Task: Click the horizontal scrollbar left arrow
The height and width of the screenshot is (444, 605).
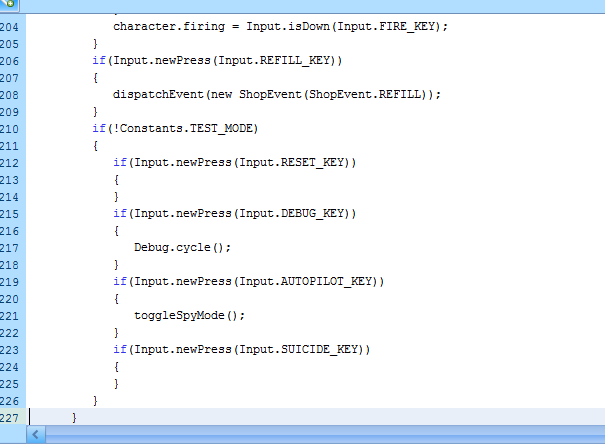Action: (x=35, y=435)
